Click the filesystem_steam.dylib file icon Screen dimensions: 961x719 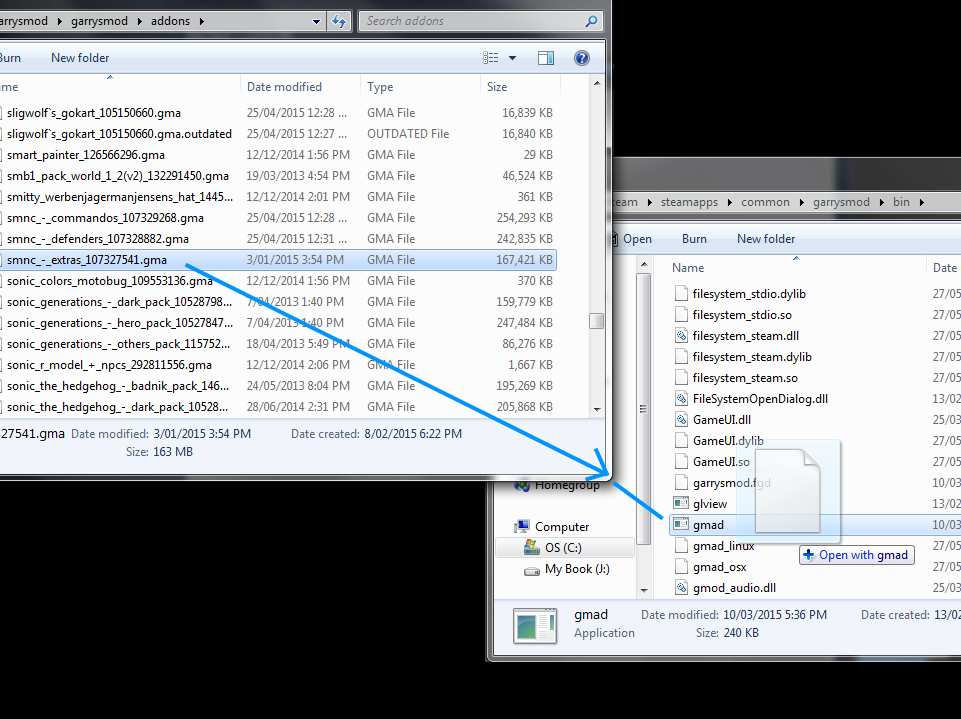(681, 357)
